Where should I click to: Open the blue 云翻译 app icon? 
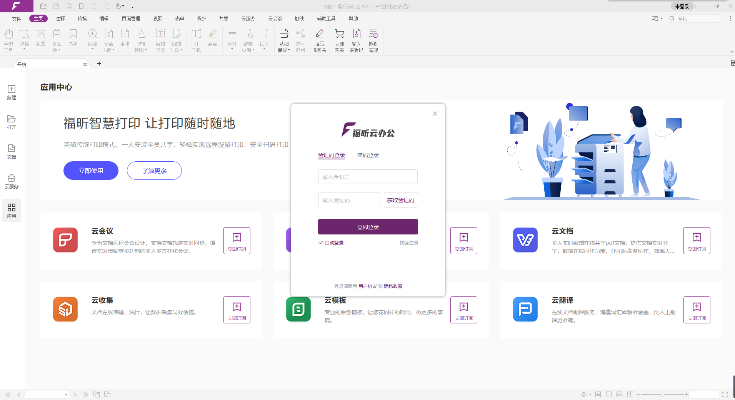pyautogui.click(x=527, y=310)
